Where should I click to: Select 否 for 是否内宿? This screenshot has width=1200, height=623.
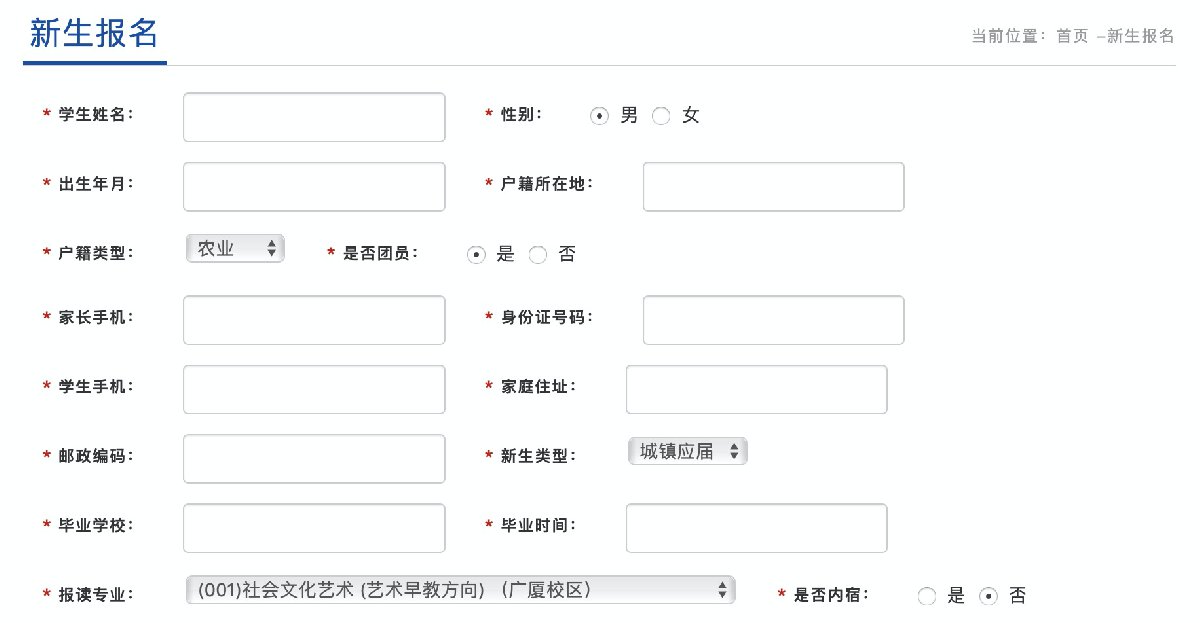tap(988, 597)
